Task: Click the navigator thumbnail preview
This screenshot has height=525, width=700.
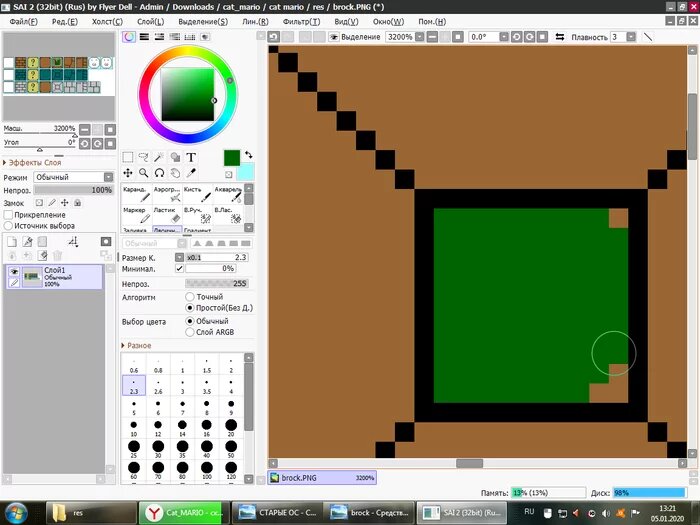Action: coord(58,75)
